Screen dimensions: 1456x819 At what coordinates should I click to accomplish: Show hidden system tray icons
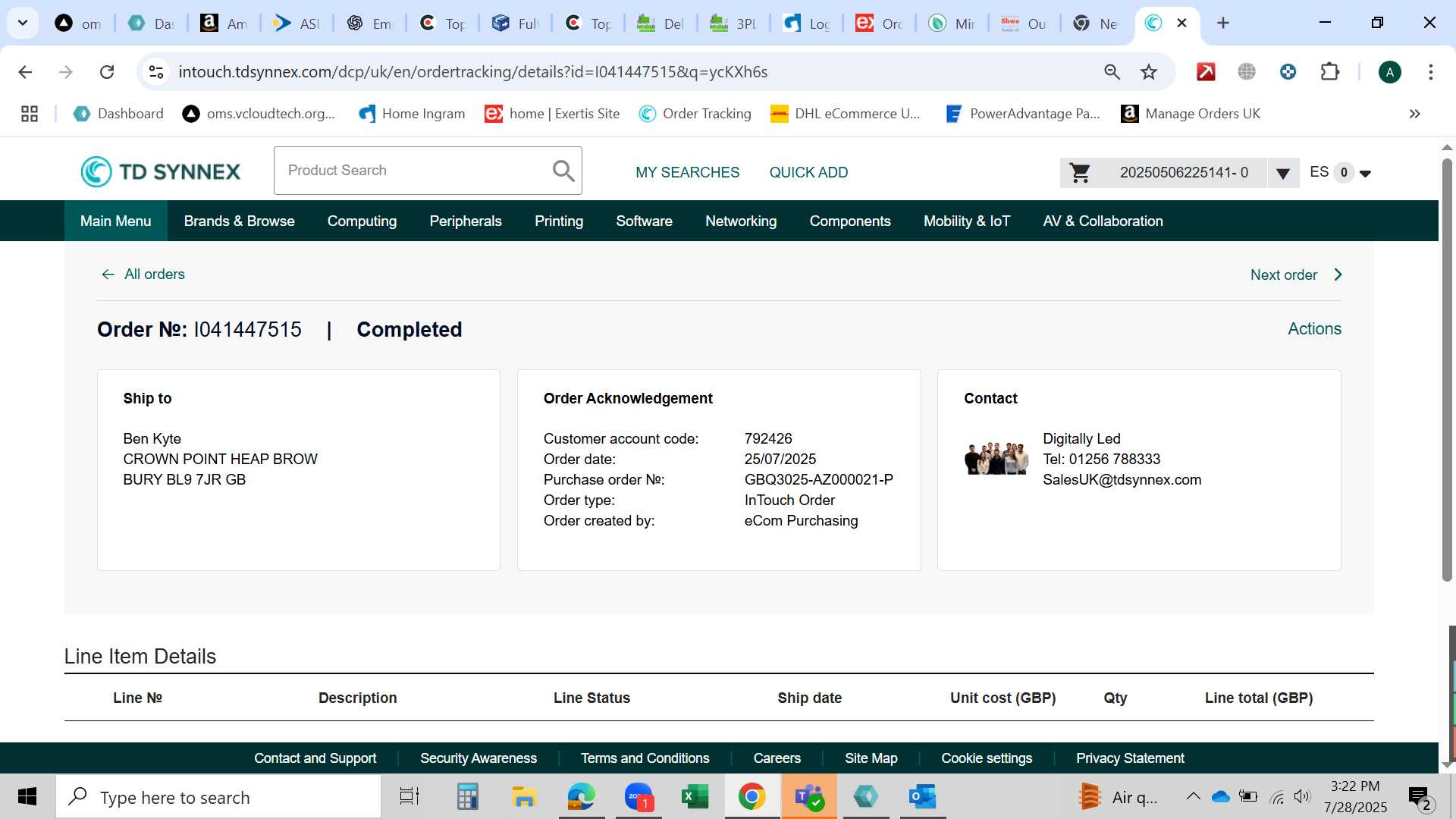pyautogui.click(x=1193, y=796)
